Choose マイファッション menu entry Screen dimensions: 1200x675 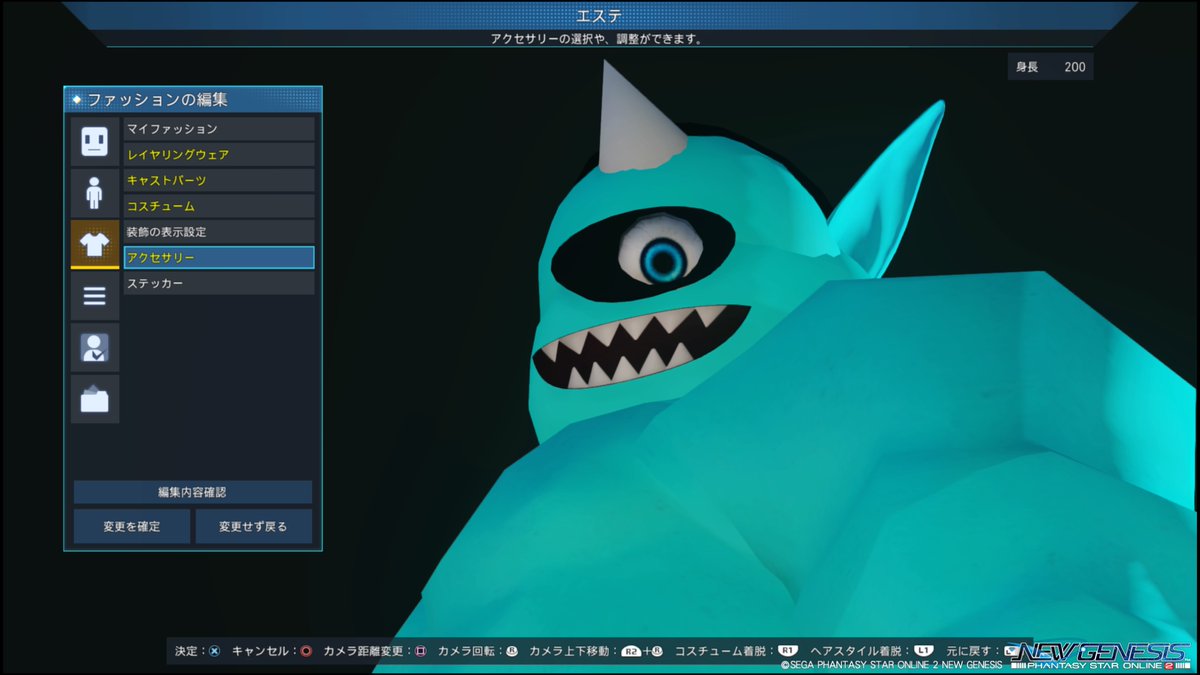(219, 129)
